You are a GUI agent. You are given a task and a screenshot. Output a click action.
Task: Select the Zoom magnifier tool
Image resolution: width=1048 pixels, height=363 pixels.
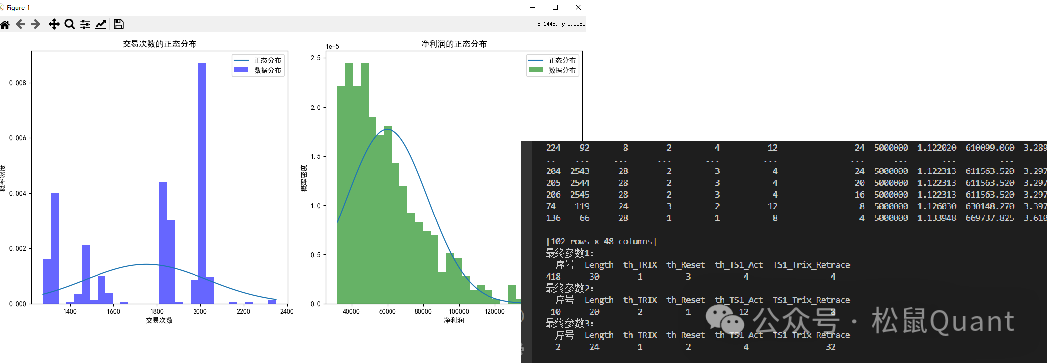click(70, 25)
